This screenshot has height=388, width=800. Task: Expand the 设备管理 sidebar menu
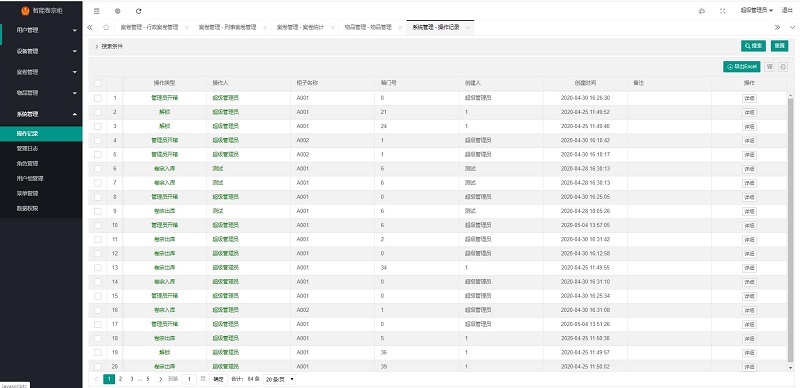click(41, 51)
